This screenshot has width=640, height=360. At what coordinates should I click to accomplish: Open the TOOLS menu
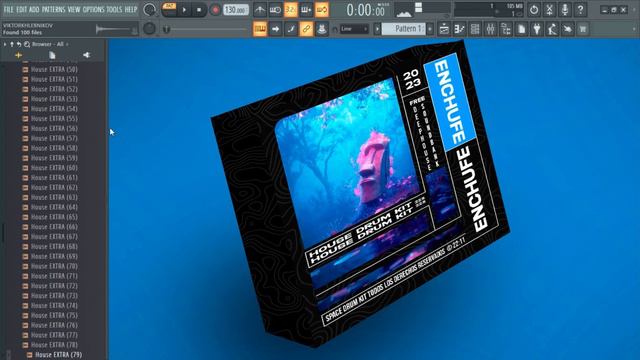point(114,9)
